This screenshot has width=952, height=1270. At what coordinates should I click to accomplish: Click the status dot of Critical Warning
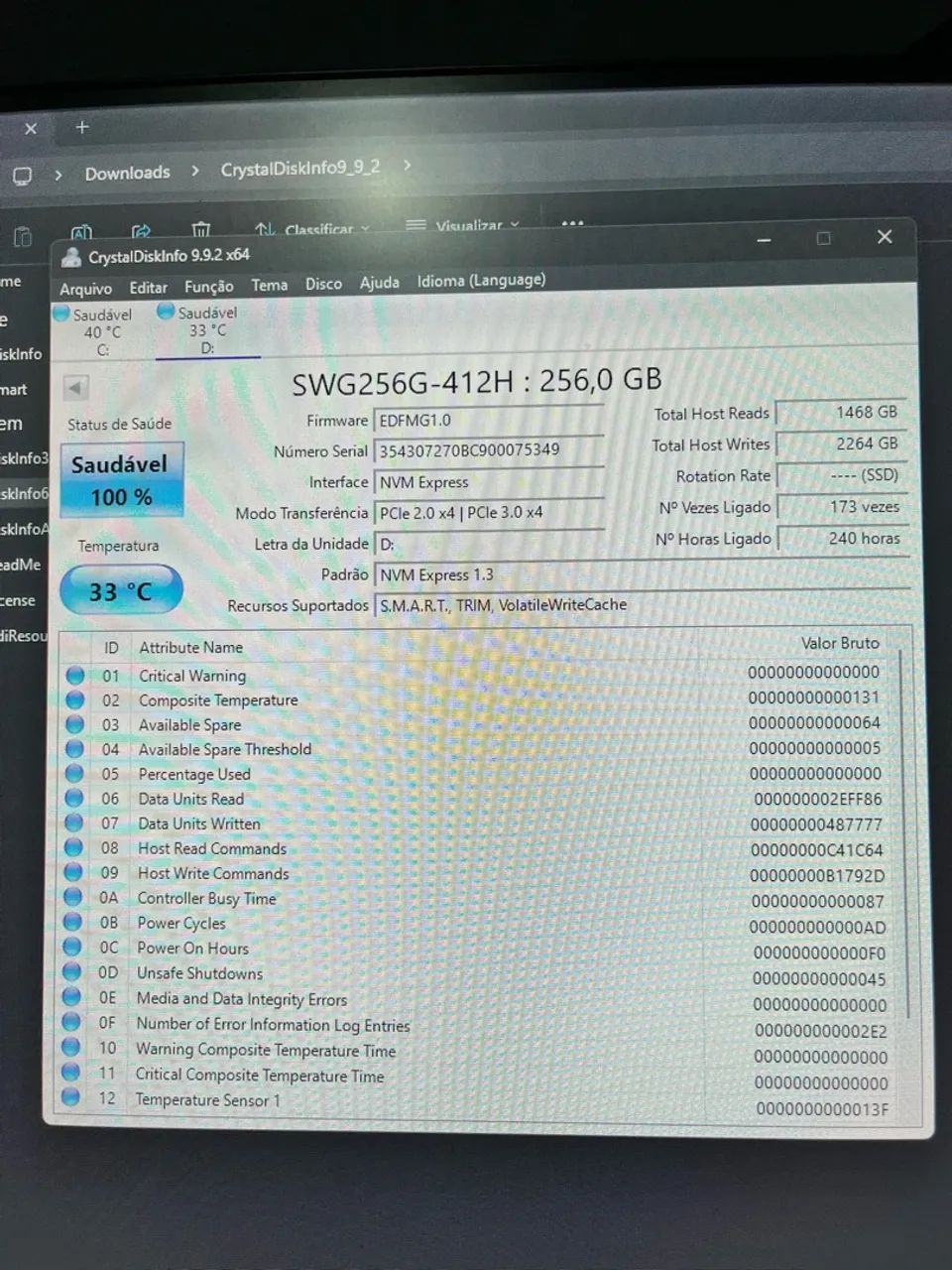[x=75, y=676]
